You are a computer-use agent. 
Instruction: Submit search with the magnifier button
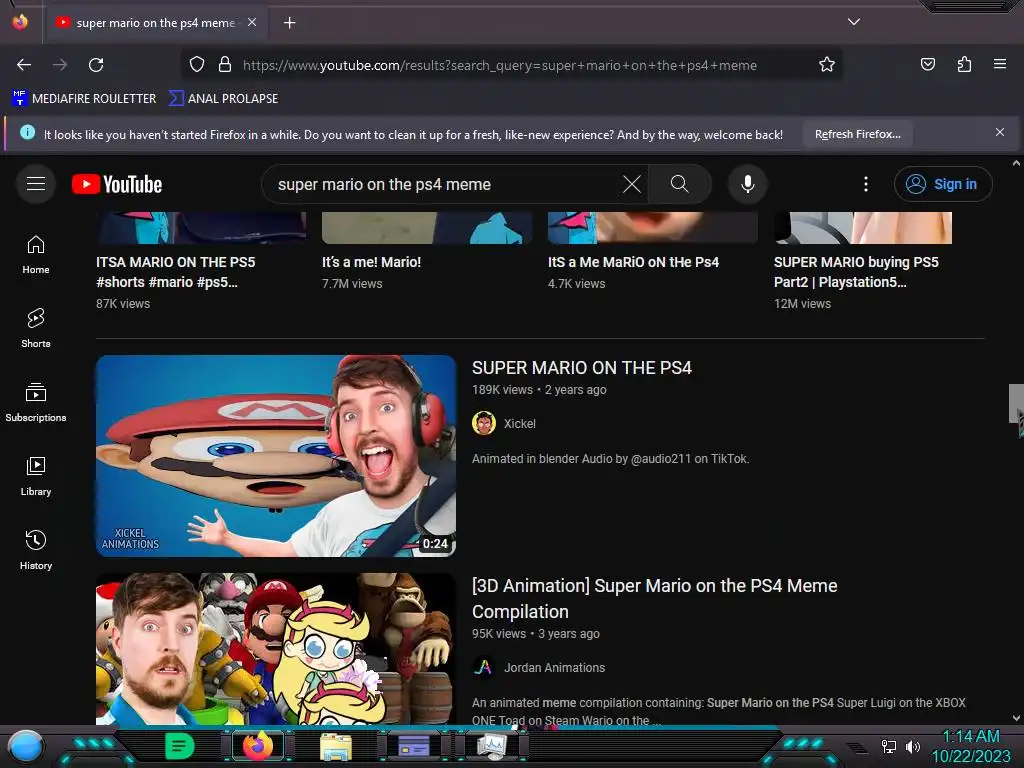[x=680, y=184]
